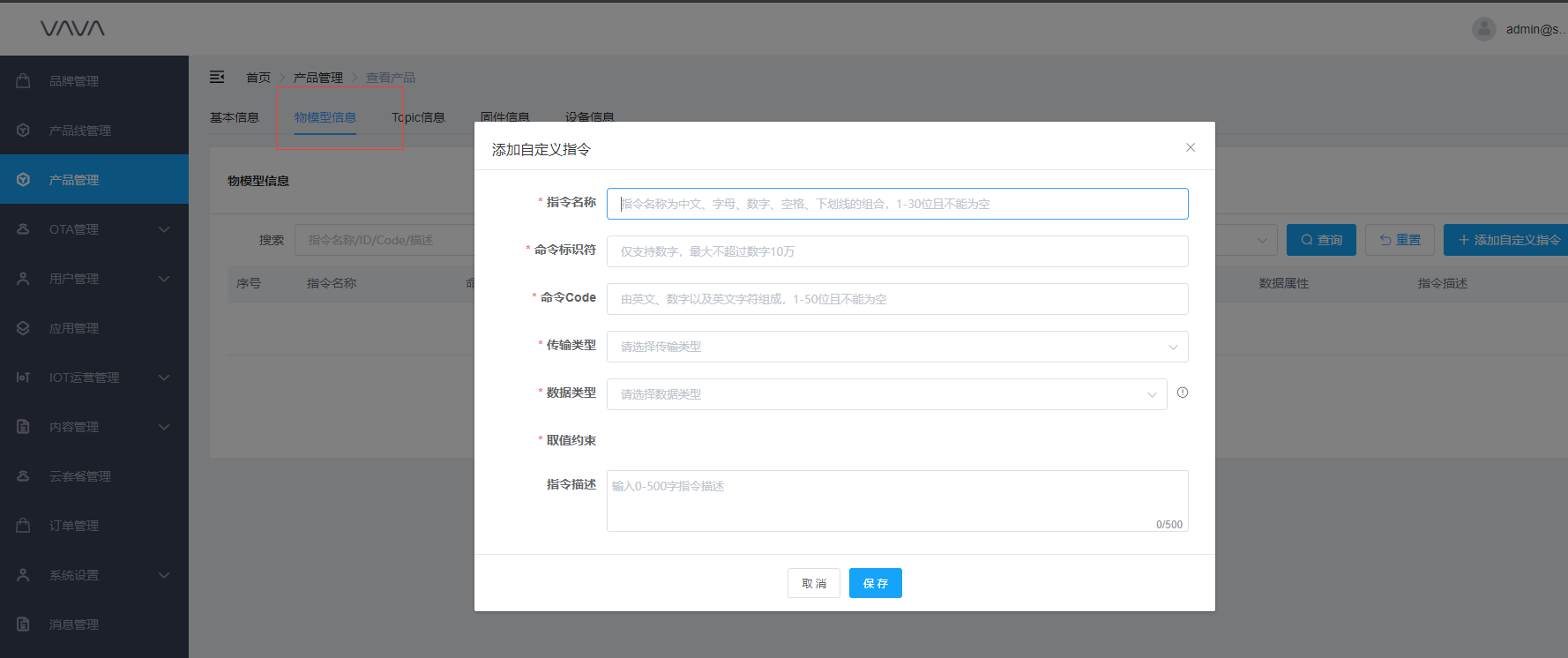Click the admin user avatar icon
1568x658 pixels.
pyautogui.click(x=1484, y=29)
